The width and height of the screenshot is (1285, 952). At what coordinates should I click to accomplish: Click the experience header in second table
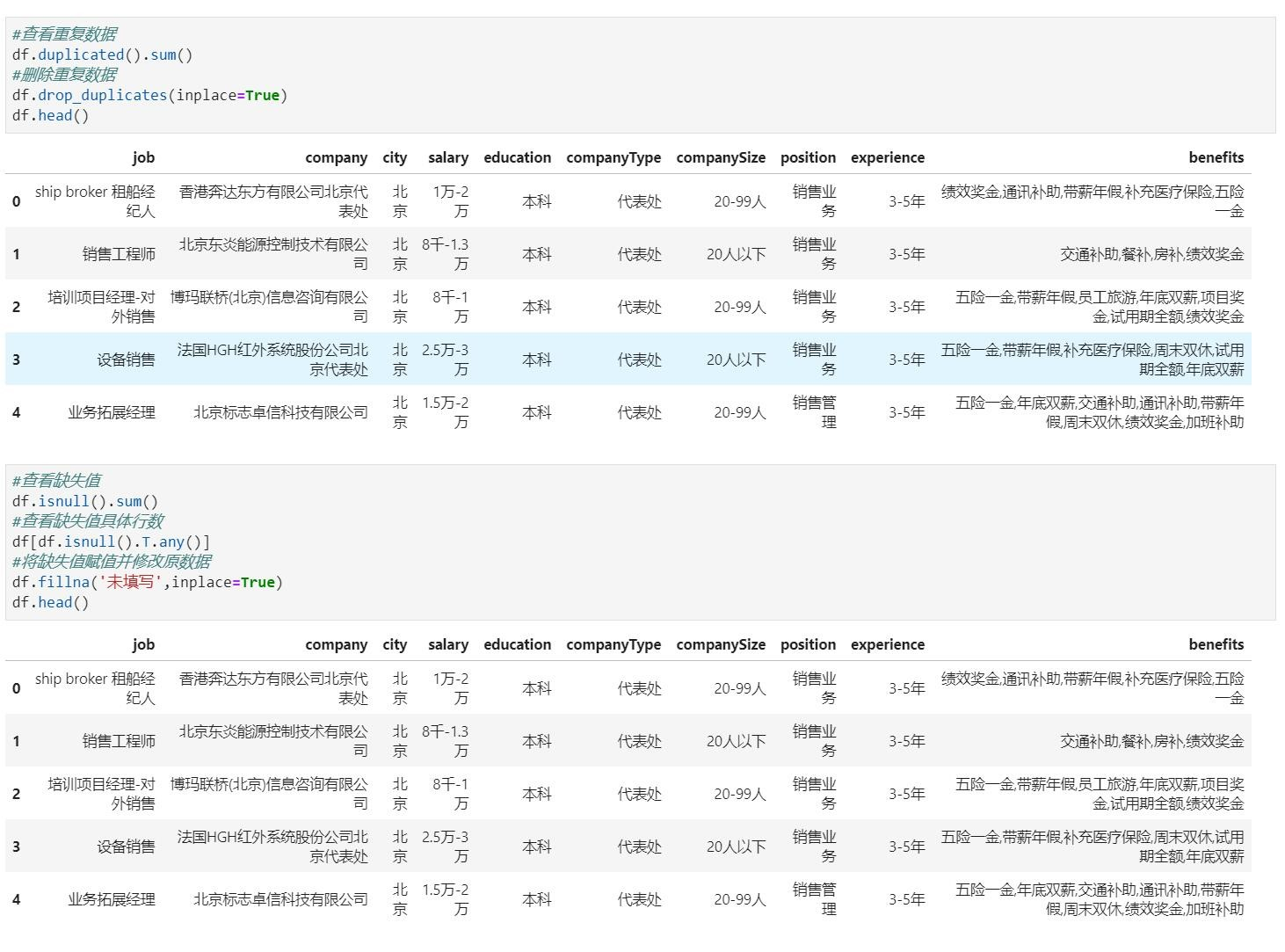pyautogui.click(x=887, y=644)
